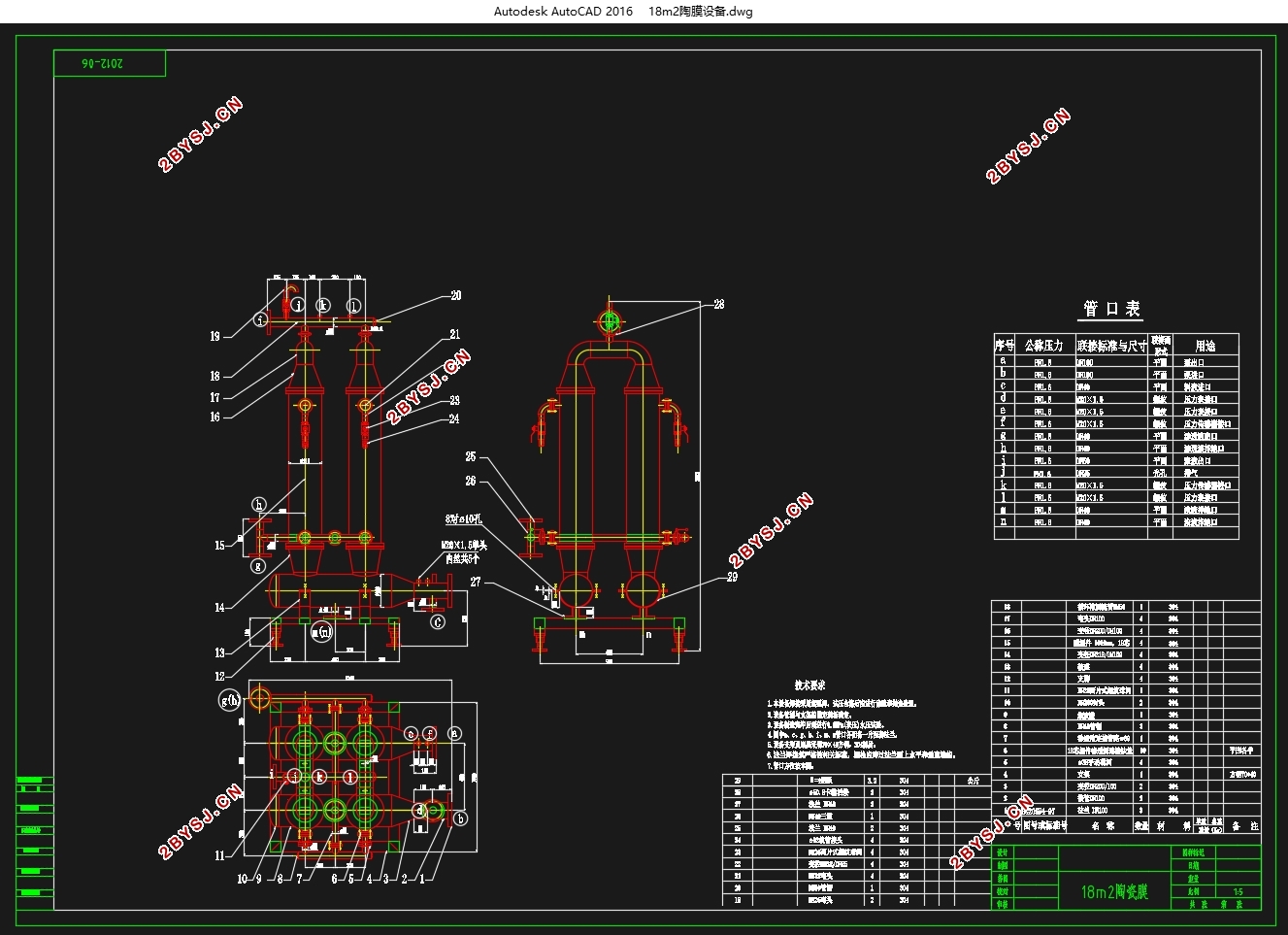This screenshot has height=935, width=1288.
Task: Click the 用途 column header
Action: 1205,346
